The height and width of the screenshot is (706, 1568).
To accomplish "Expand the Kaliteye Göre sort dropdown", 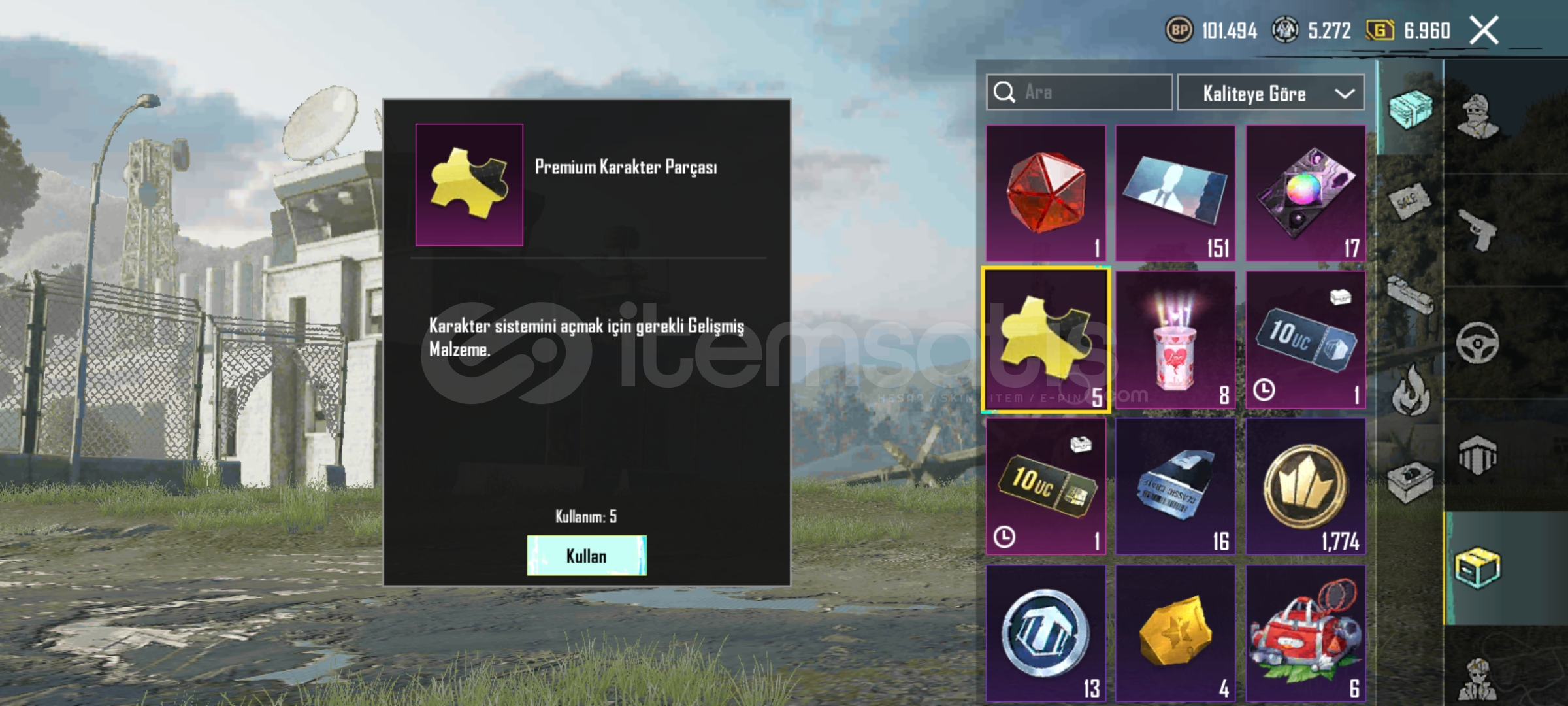I will (1271, 93).
